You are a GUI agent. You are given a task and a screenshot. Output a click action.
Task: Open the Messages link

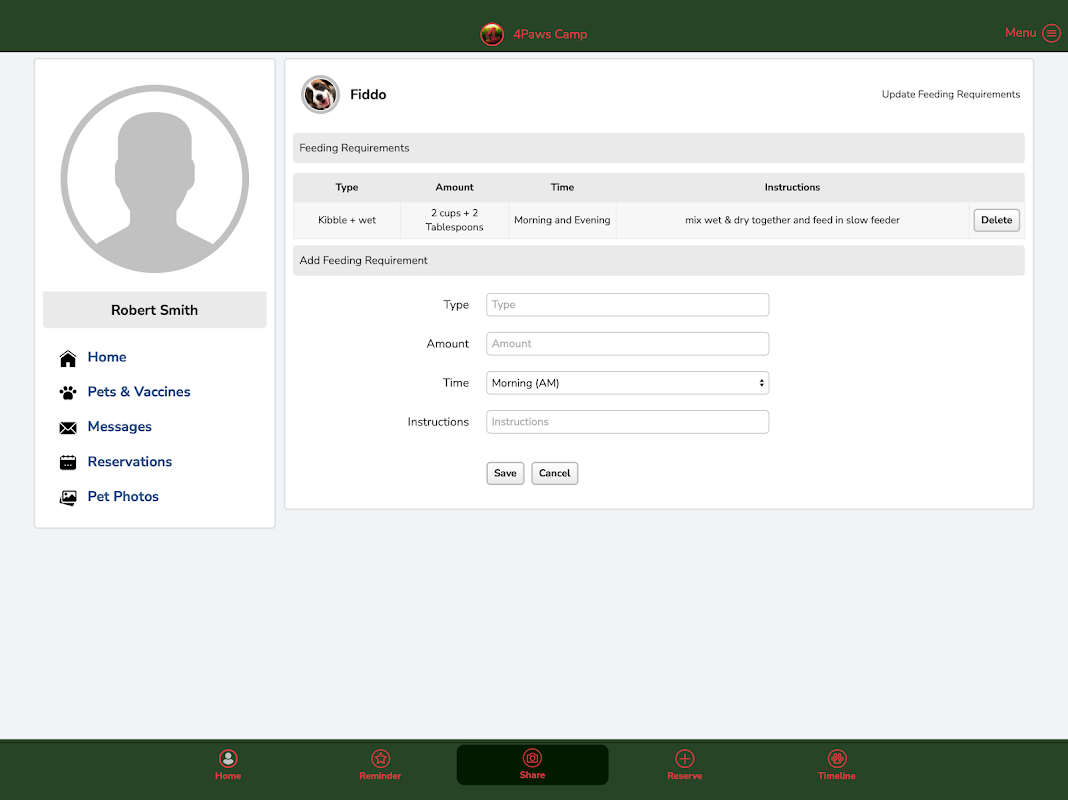tap(120, 426)
